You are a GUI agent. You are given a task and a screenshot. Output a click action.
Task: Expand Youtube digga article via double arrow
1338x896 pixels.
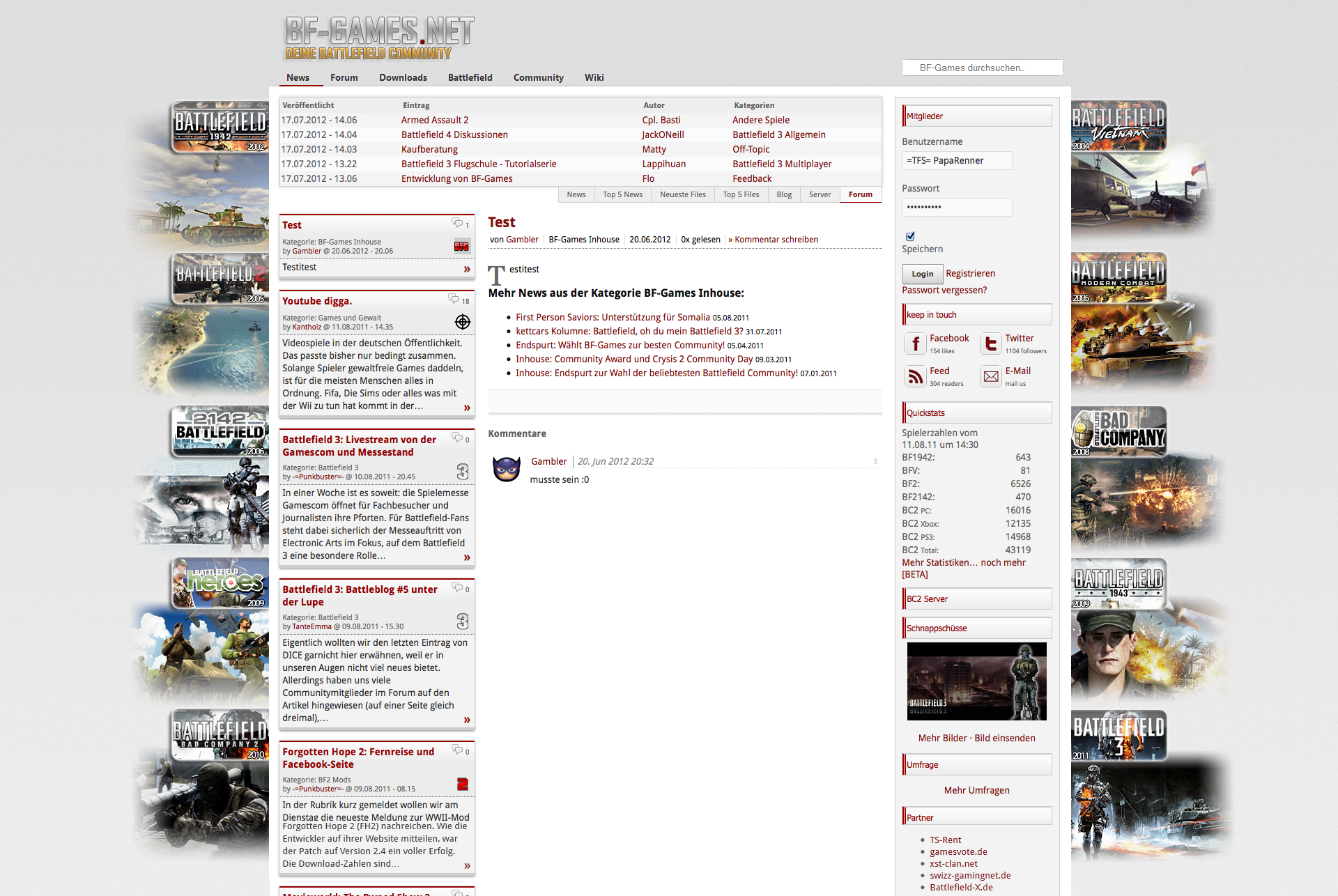pyautogui.click(x=467, y=408)
